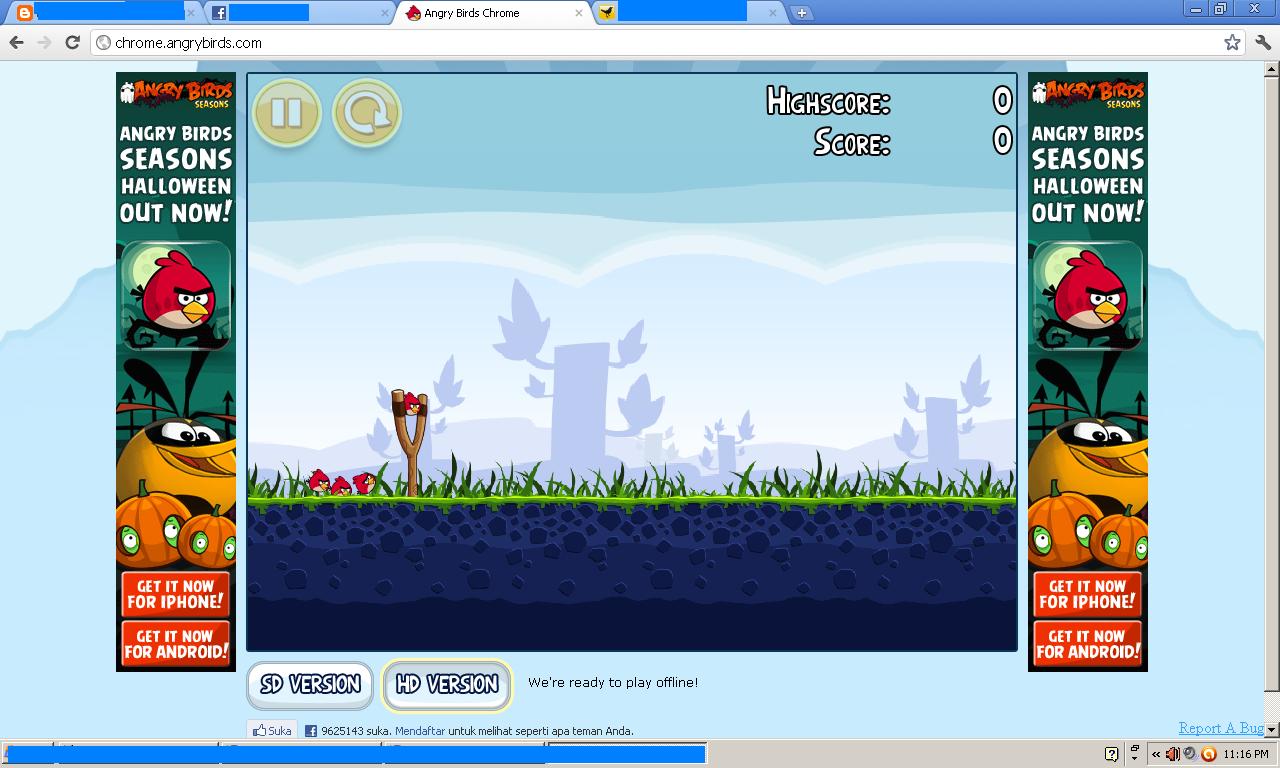Minimize the Chrome window
The image size is (1280, 768).
click(1197, 8)
